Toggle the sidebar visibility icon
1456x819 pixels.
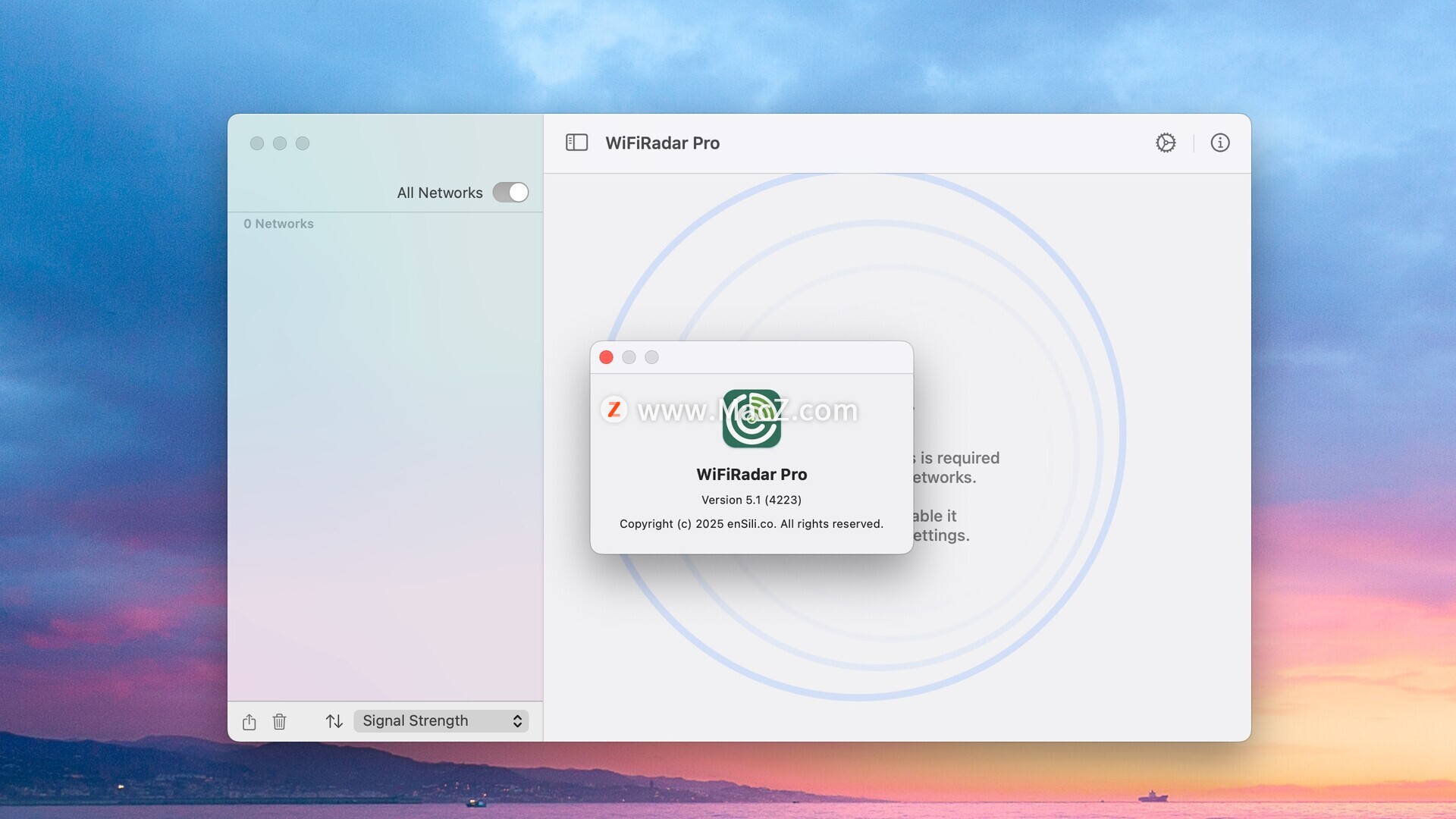pyautogui.click(x=576, y=143)
